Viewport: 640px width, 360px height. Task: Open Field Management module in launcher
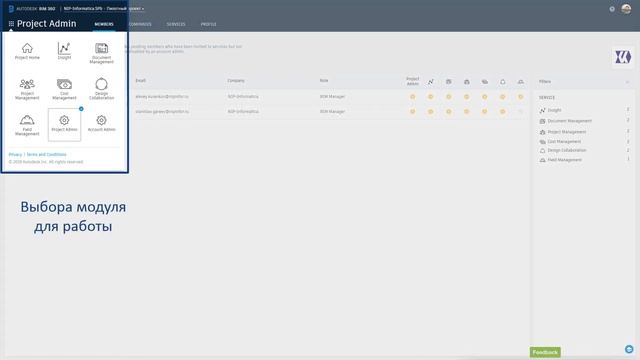click(x=27, y=125)
